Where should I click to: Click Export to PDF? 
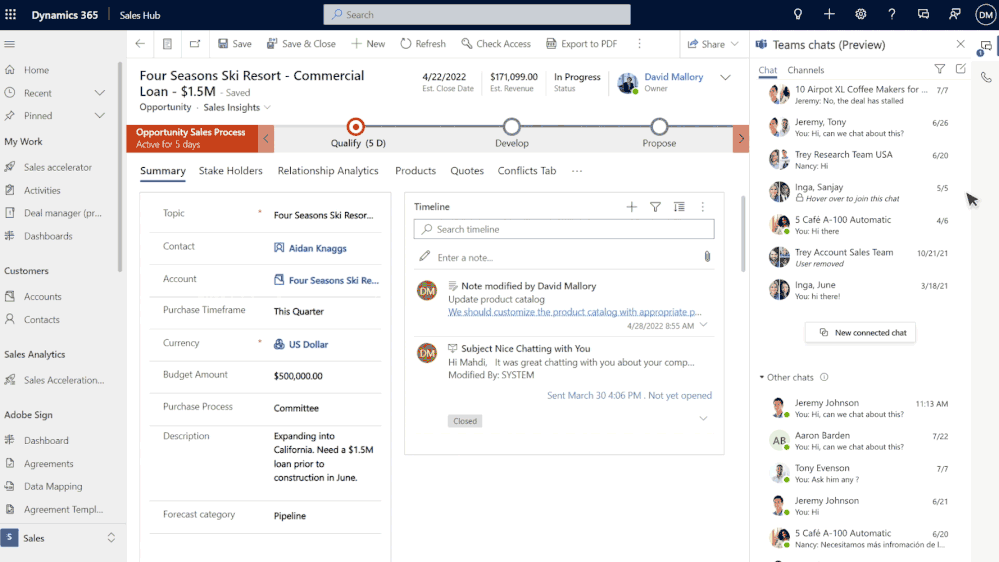582,43
